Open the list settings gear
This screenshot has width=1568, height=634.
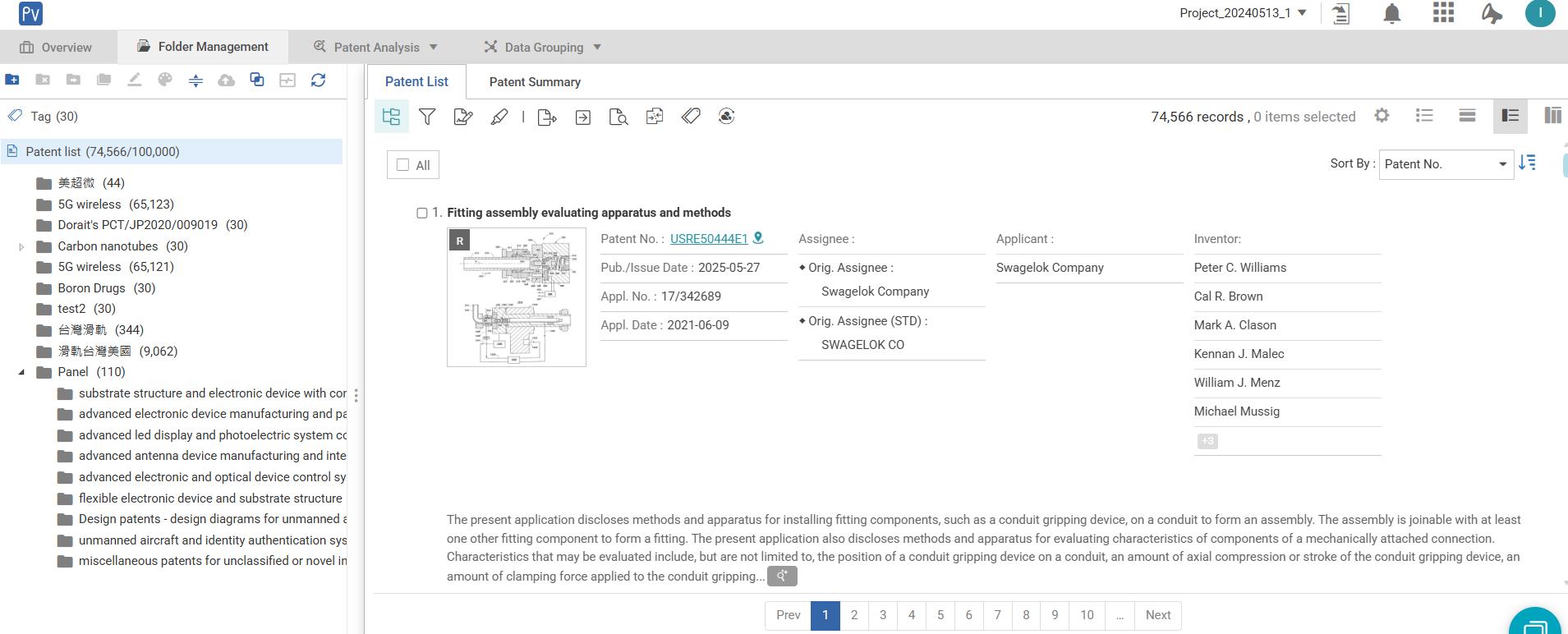1382,116
